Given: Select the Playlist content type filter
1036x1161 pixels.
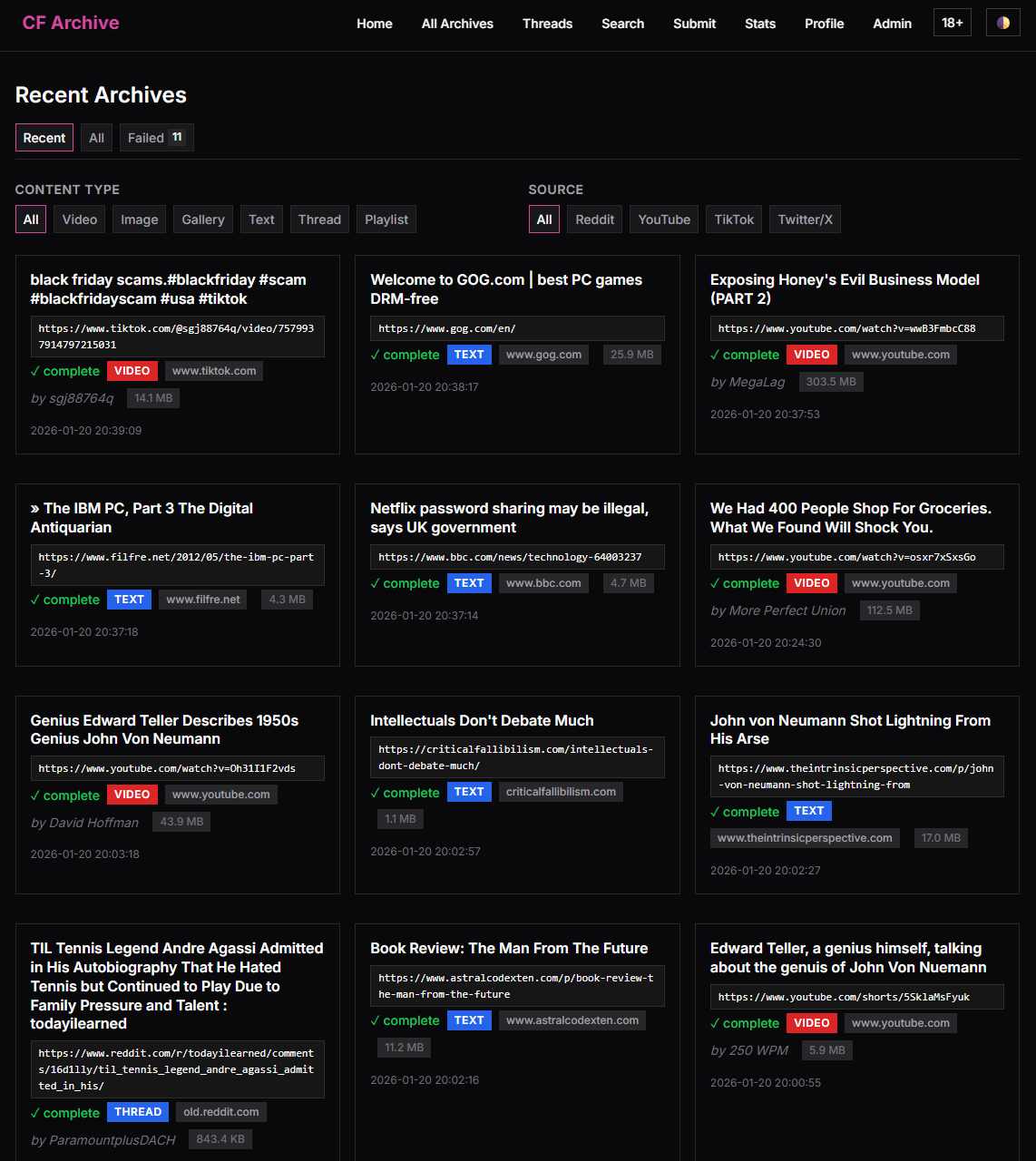Looking at the screenshot, I should [x=386, y=220].
